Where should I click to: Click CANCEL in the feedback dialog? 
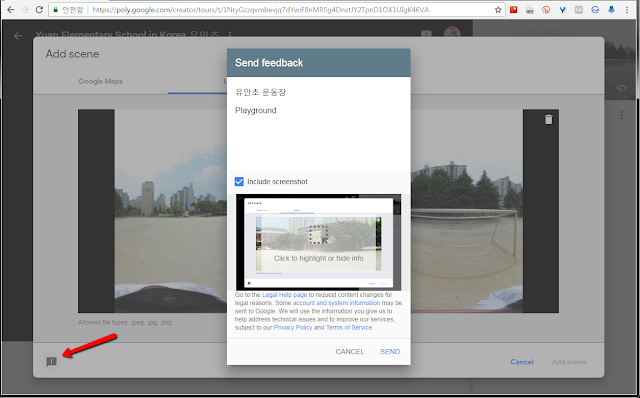click(350, 351)
